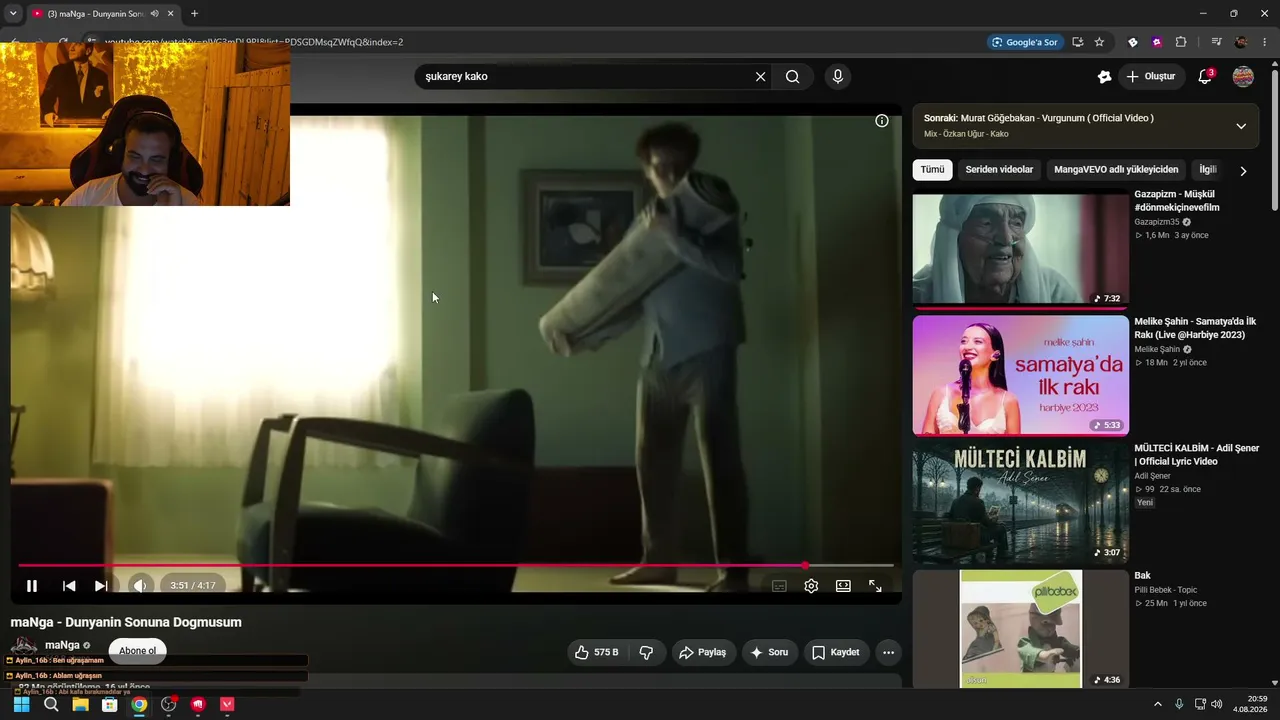Clear the YouTube search box text

[760, 77]
